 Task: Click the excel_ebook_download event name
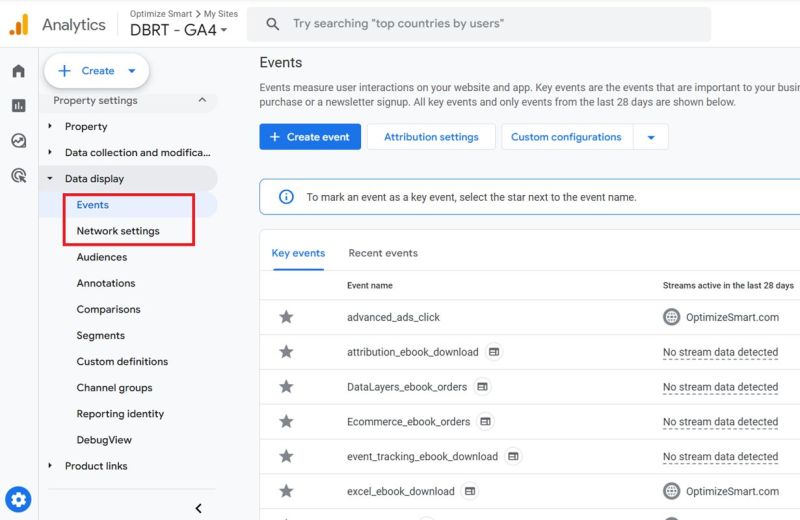point(401,491)
